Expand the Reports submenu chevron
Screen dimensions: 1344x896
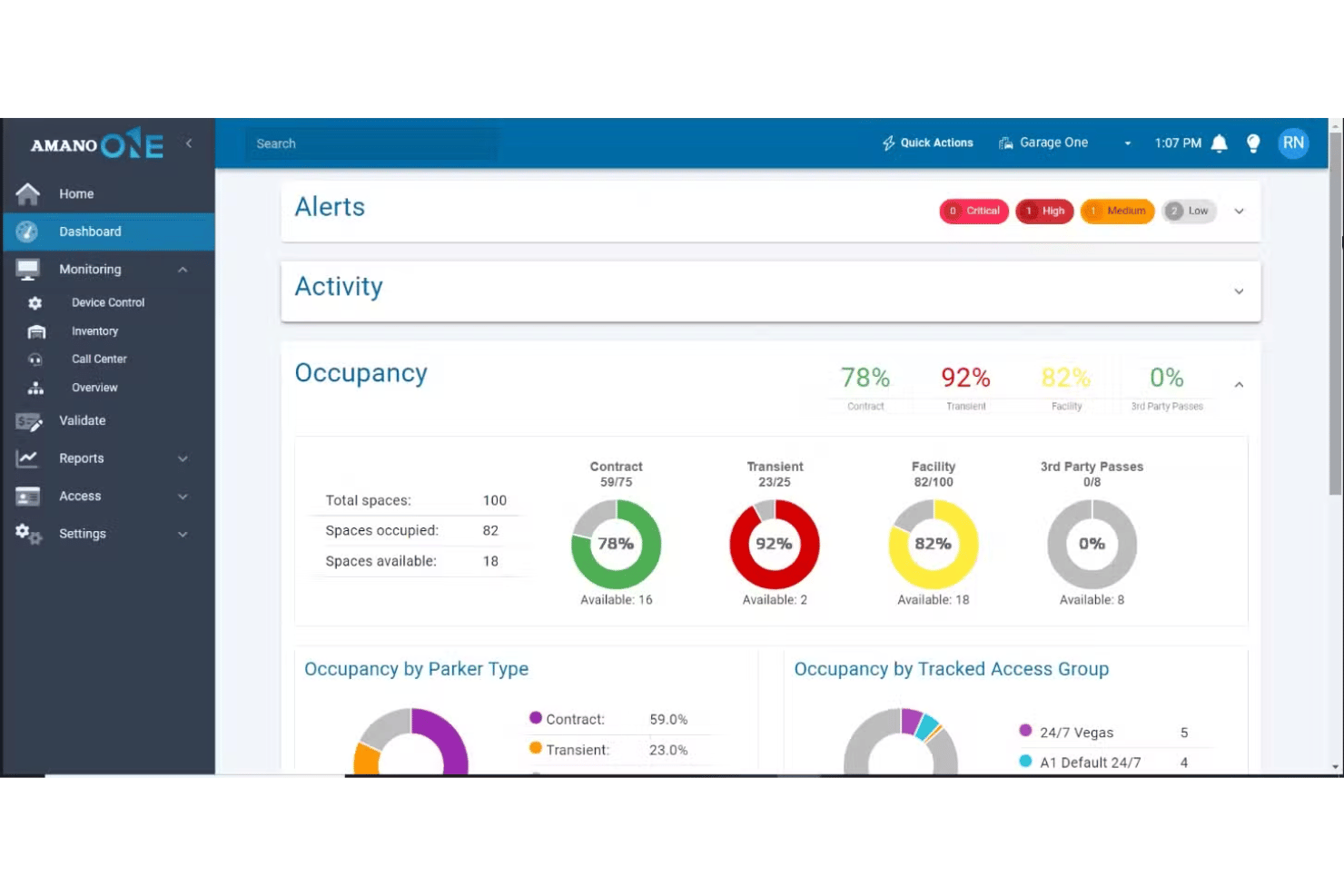(x=183, y=458)
